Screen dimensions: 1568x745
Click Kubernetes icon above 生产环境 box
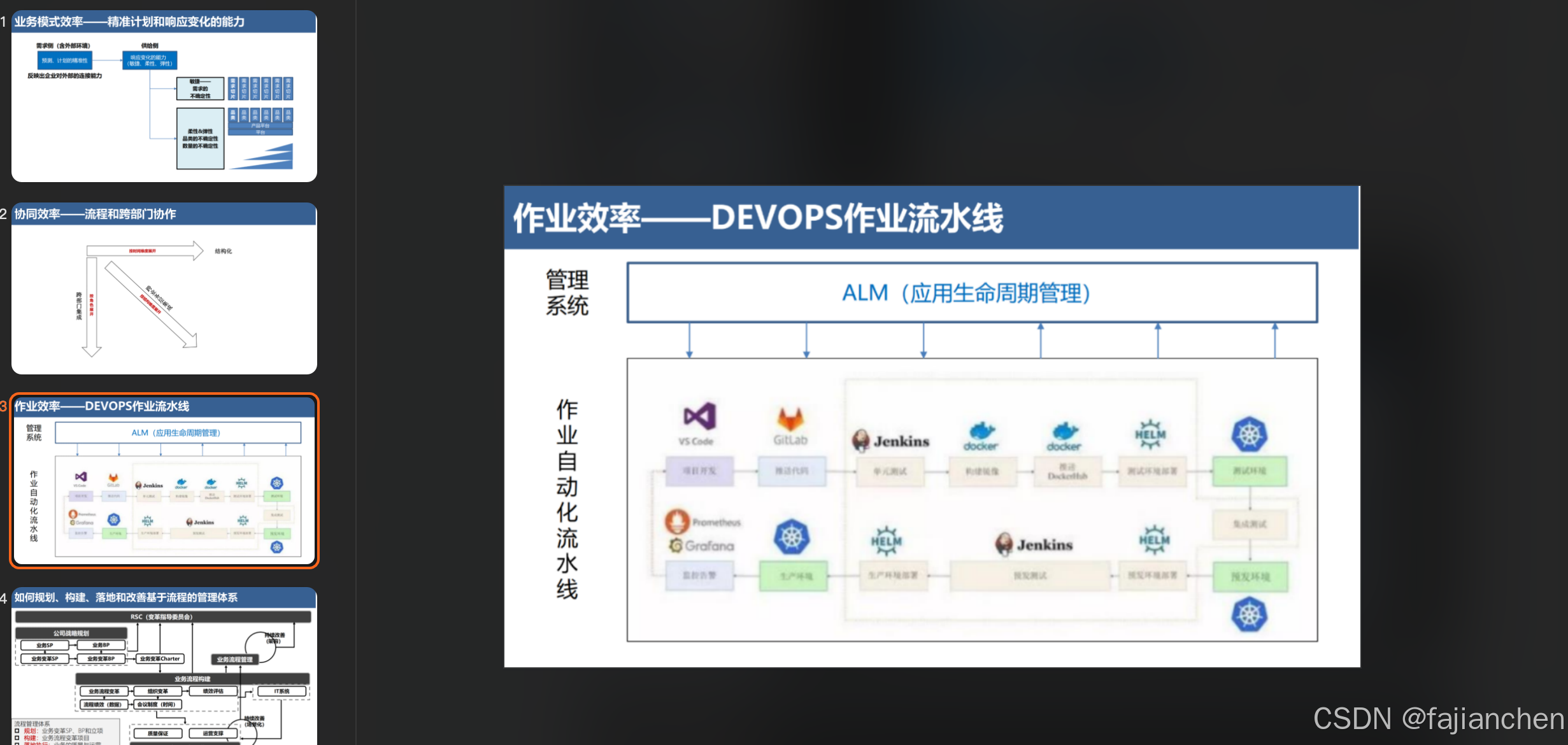(x=792, y=537)
